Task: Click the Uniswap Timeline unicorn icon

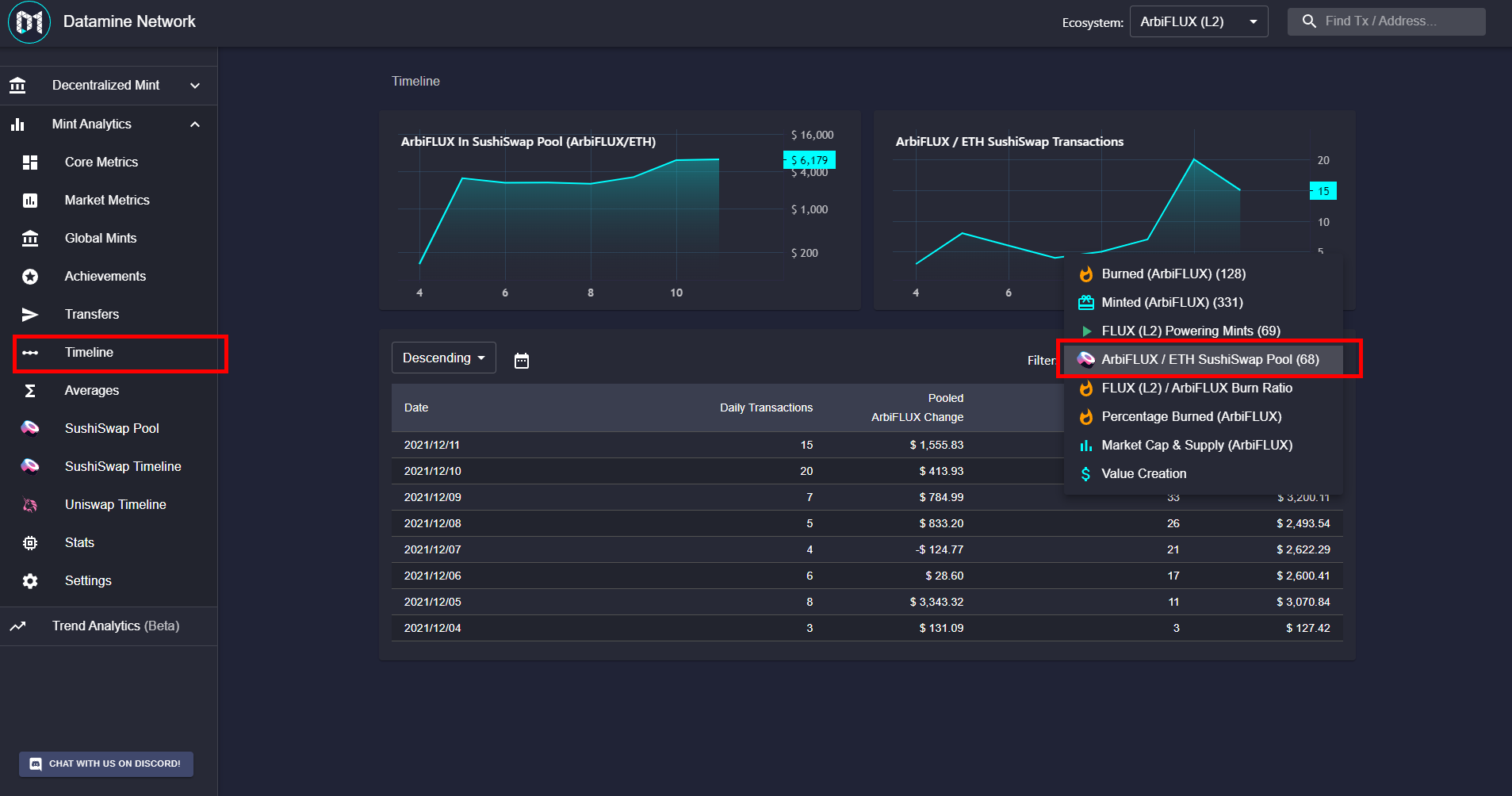Action: click(x=30, y=504)
